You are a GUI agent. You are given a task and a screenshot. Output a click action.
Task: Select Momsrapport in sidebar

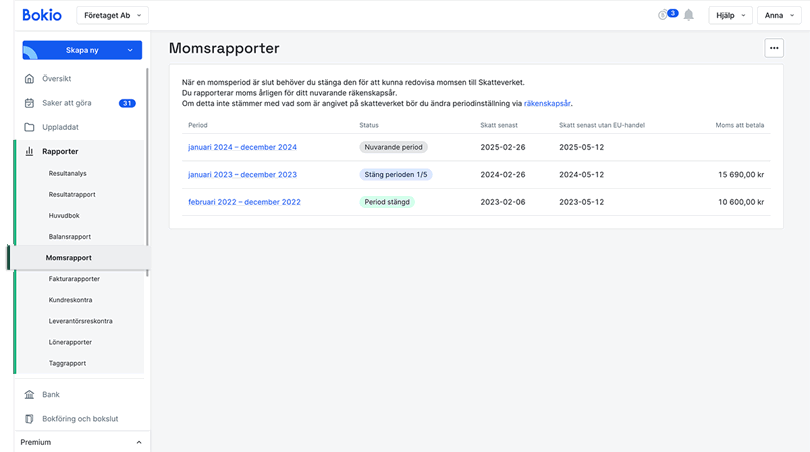[69, 258]
